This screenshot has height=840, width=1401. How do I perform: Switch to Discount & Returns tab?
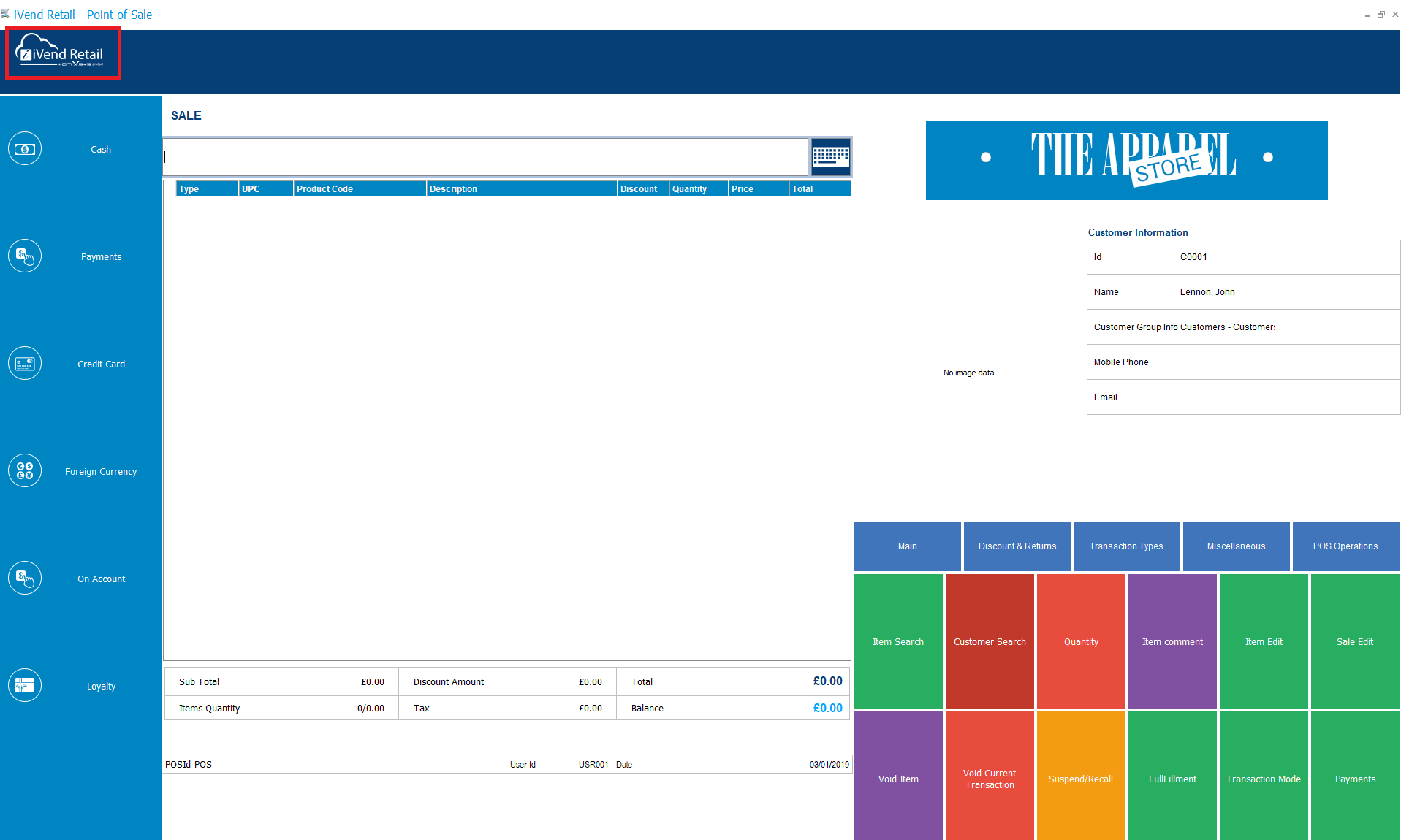pos(1017,546)
